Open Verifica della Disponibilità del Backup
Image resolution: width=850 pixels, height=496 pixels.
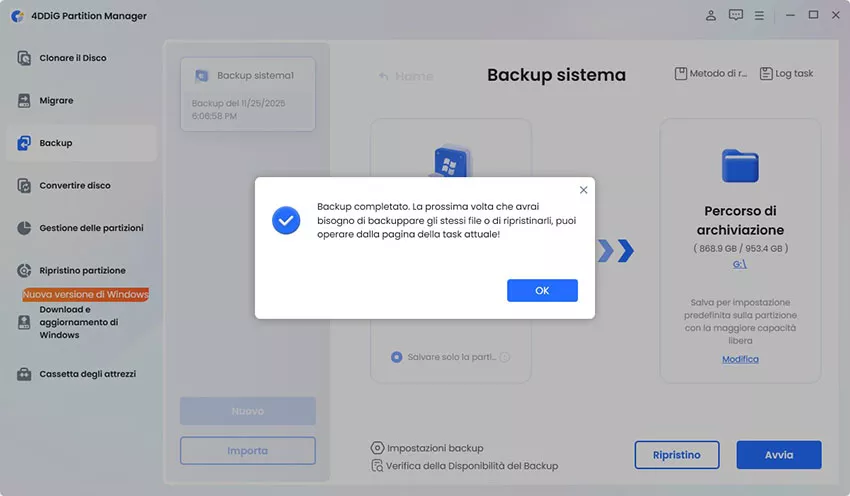point(464,466)
